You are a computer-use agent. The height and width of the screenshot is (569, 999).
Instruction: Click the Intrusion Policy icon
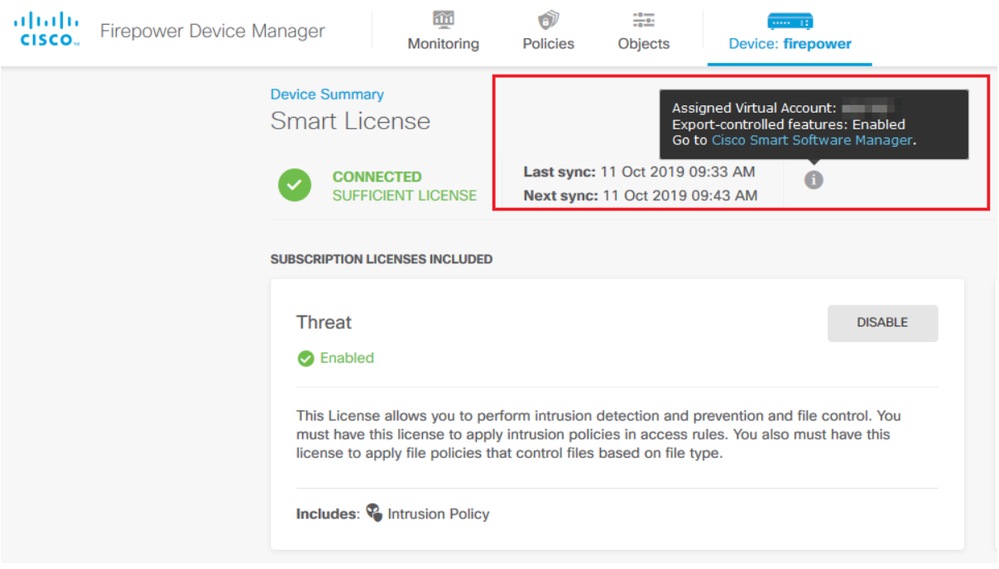pos(374,513)
